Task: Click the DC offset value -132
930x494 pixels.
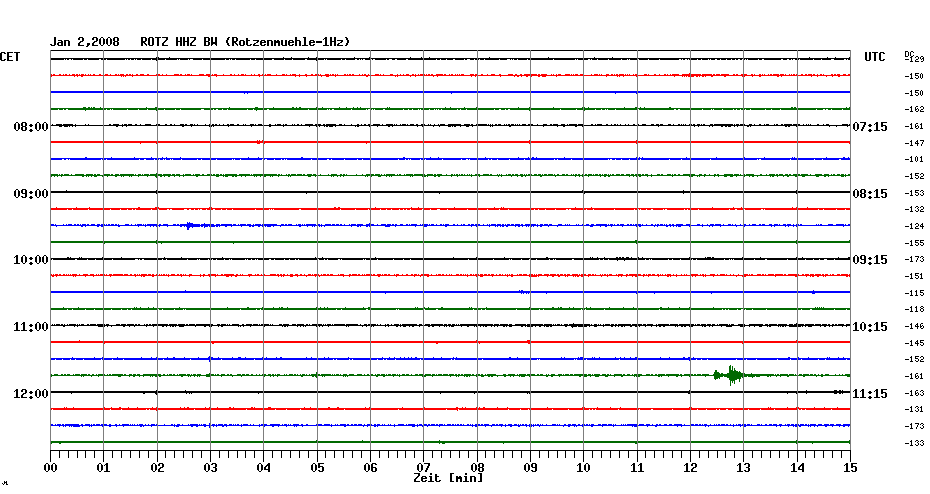Action: [915, 209]
